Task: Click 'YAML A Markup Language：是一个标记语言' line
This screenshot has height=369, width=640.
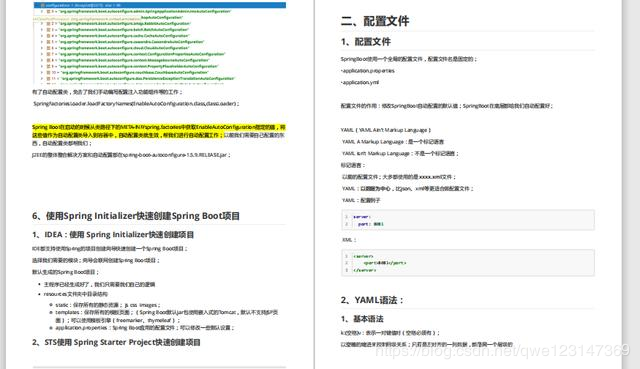Action: click(x=393, y=142)
